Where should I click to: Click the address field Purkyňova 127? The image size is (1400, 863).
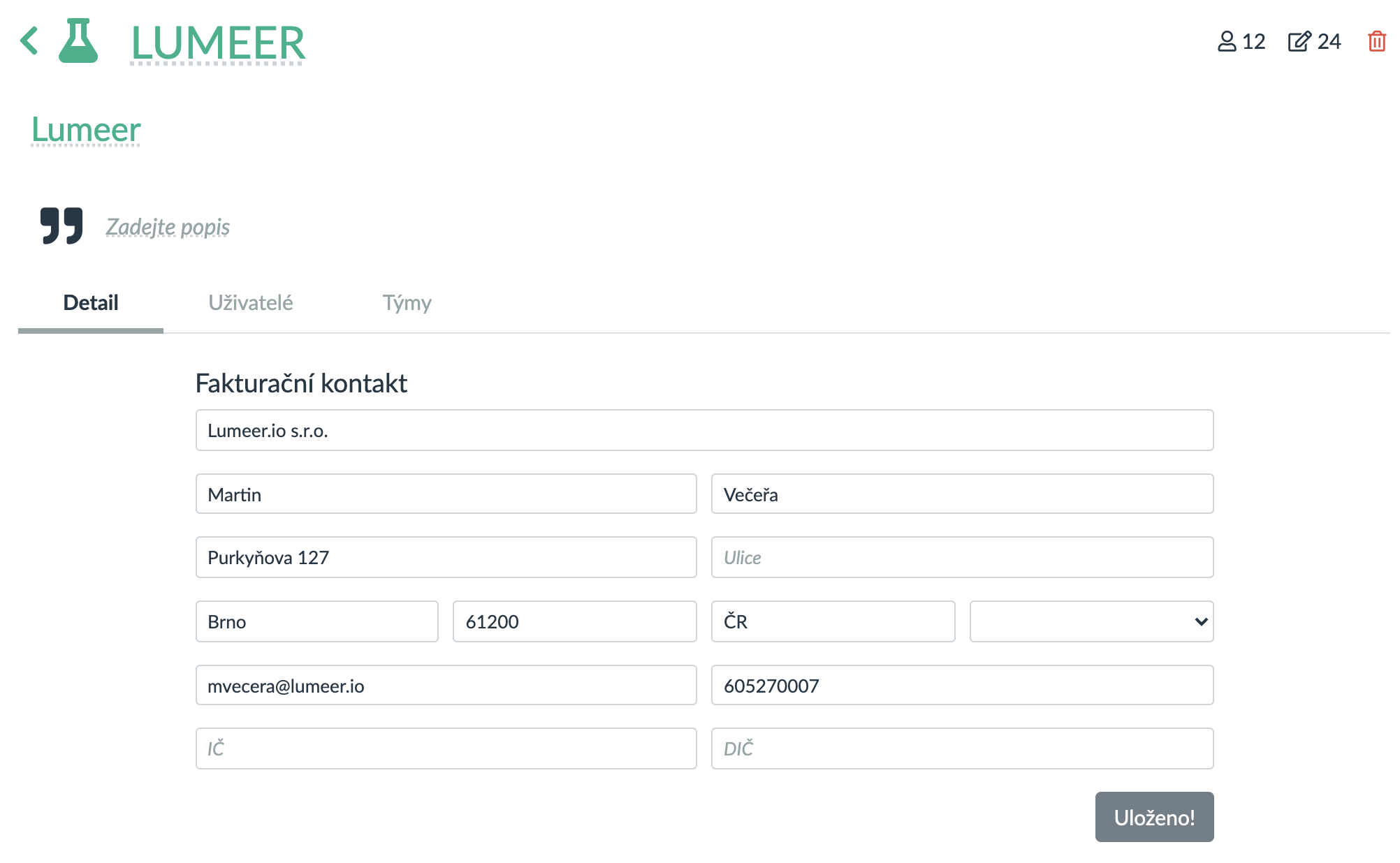point(446,557)
